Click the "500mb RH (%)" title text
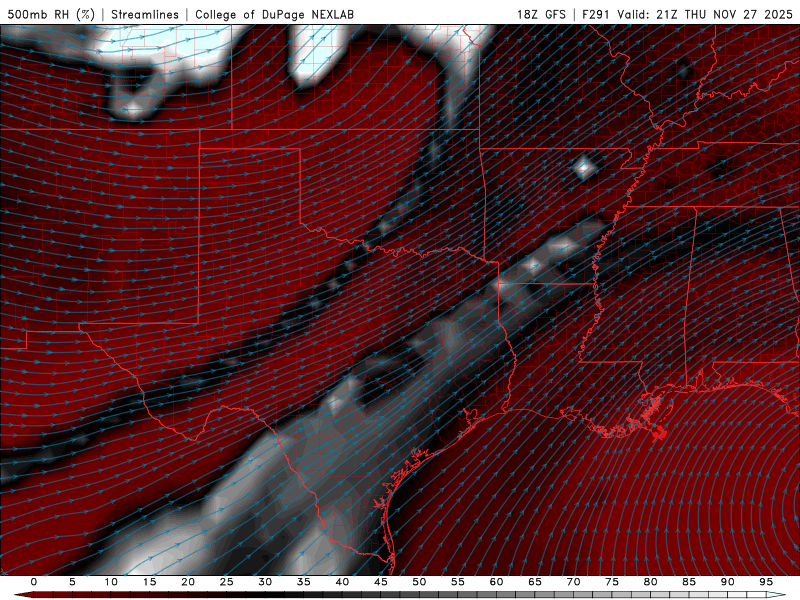 point(51,14)
